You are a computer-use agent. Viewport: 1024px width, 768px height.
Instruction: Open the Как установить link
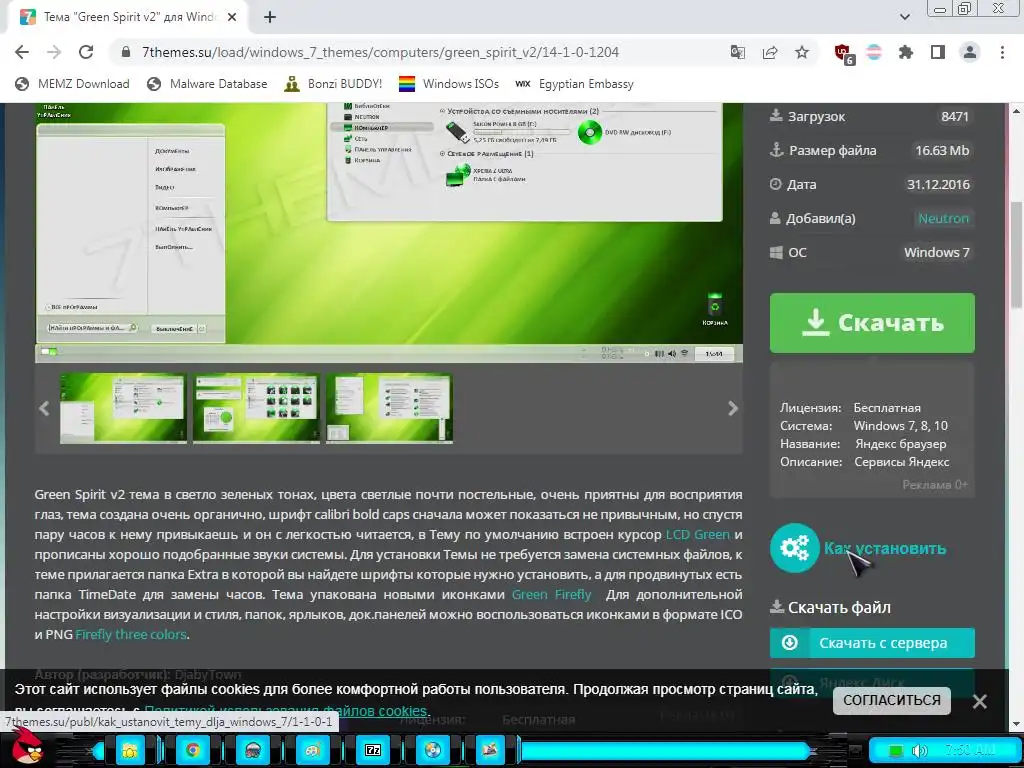[x=885, y=548]
